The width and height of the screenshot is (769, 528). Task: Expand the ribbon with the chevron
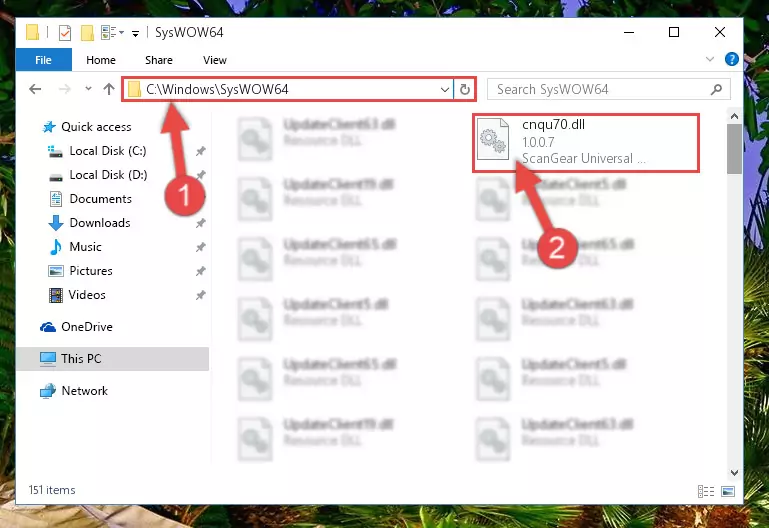pyautogui.click(x=710, y=59)
